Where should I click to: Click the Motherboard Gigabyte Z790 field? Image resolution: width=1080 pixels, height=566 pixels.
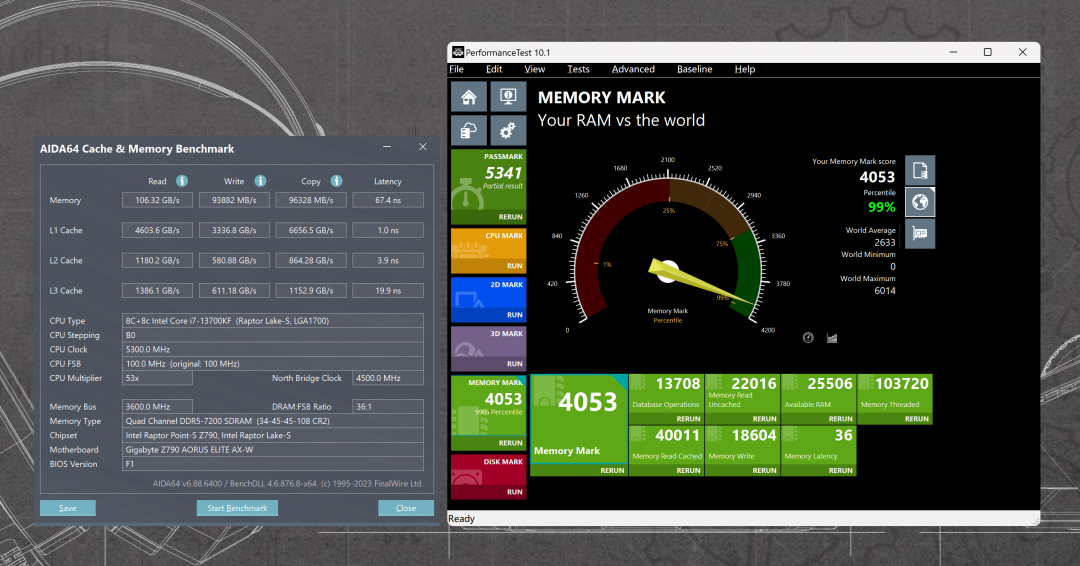[x=273, y=450]
